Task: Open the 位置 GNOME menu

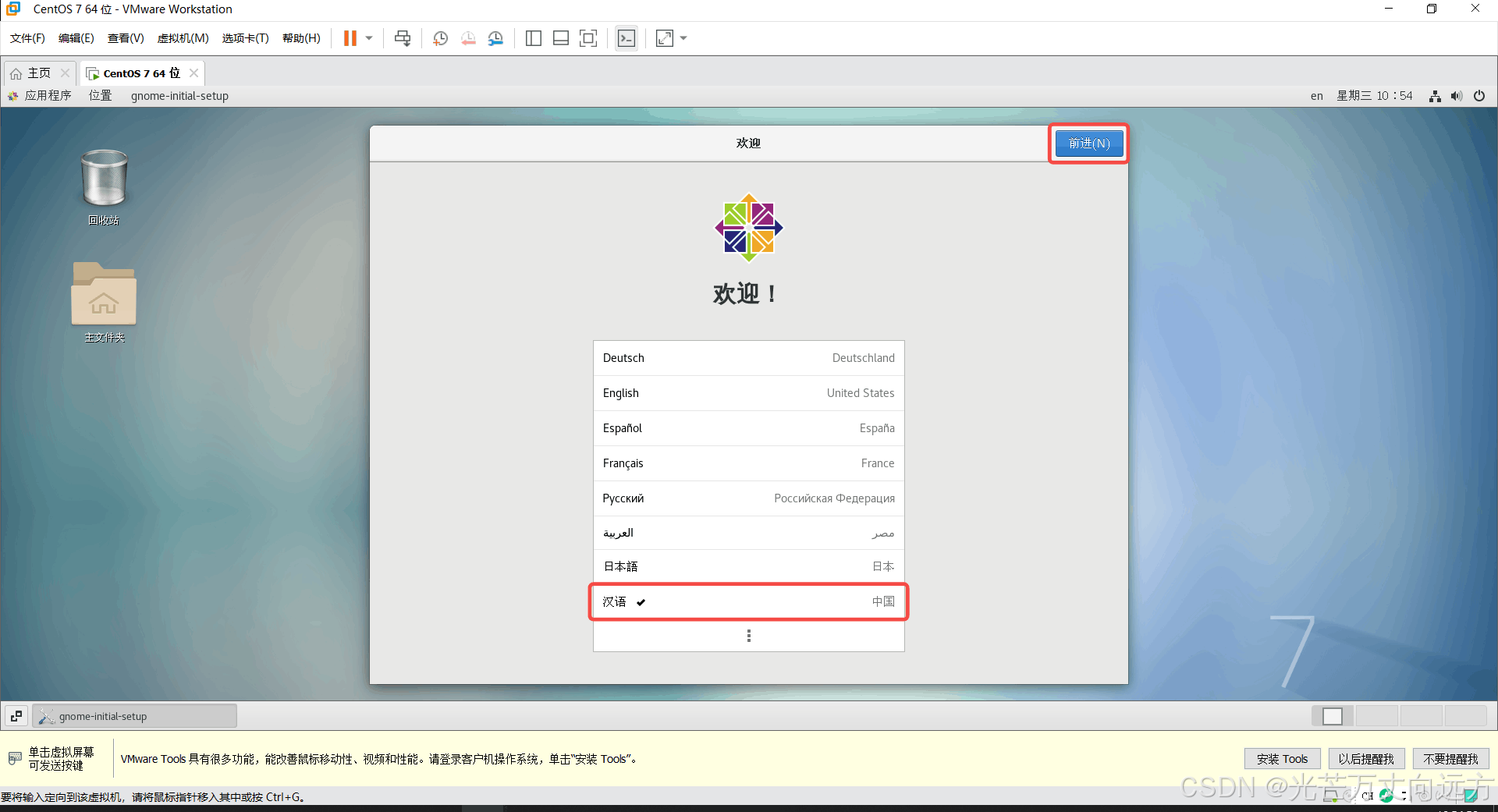Action: point(100,95)
